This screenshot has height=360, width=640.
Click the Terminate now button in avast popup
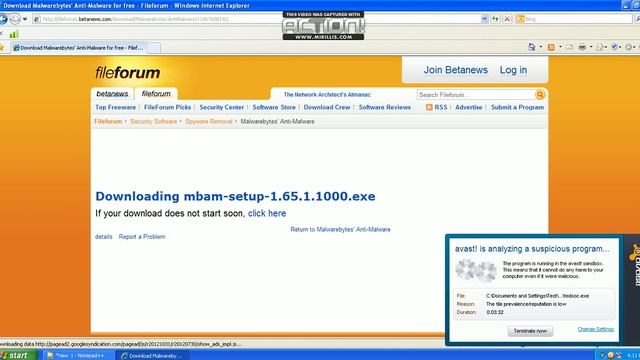(530, 331)
